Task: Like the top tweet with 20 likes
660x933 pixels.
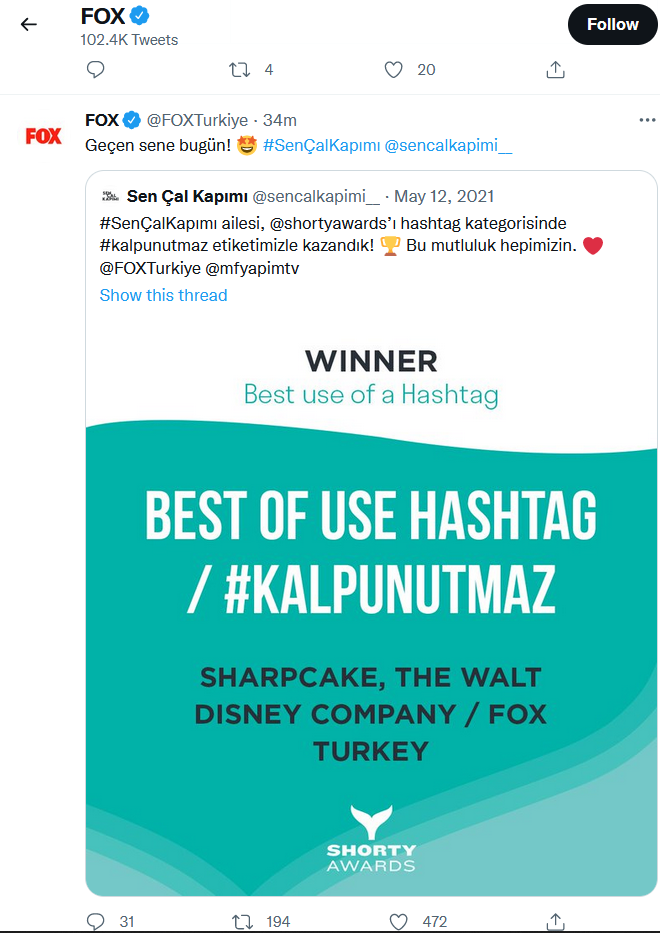Action: [394, 69]
